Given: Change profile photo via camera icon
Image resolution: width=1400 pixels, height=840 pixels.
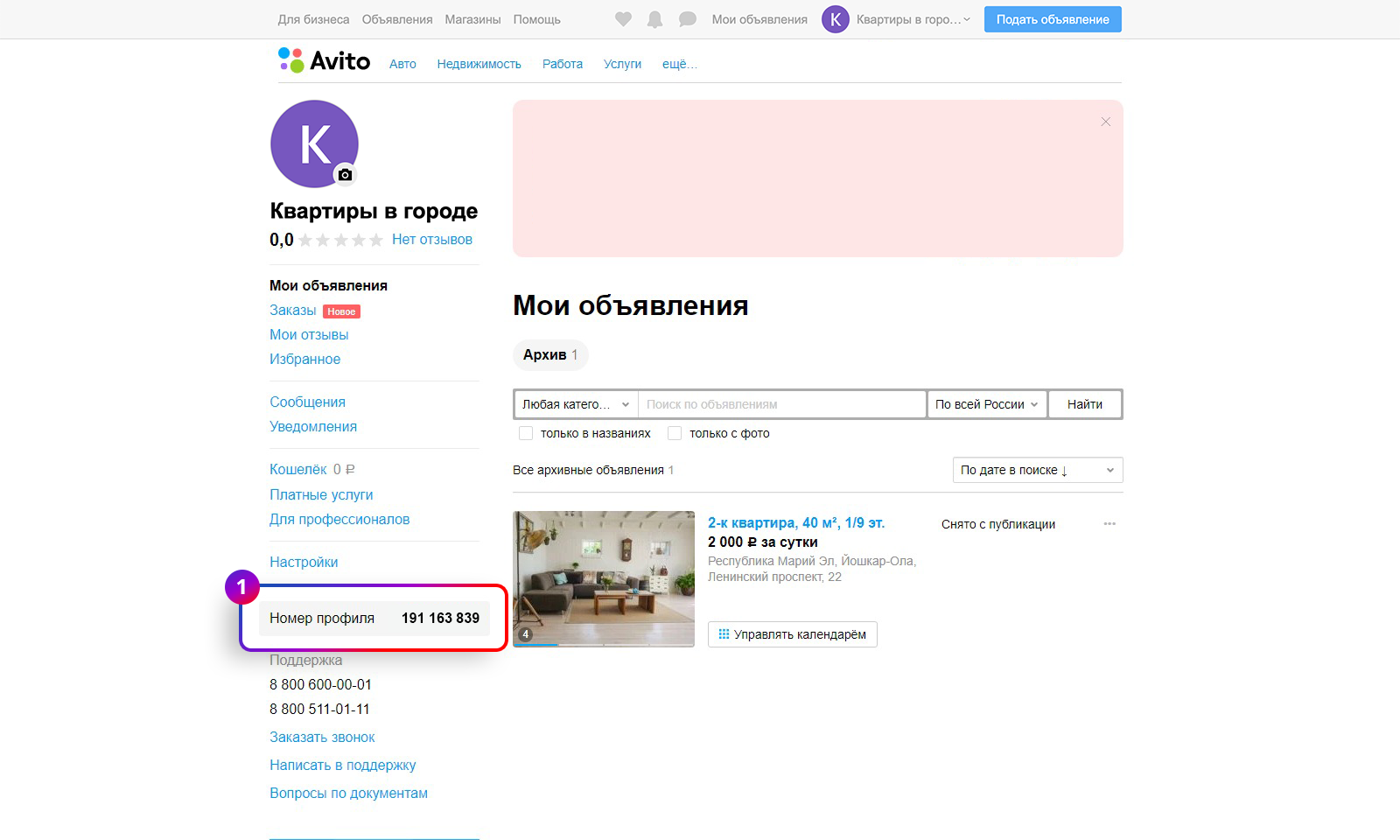Looking at the screenshot, I should coord(346,175).
